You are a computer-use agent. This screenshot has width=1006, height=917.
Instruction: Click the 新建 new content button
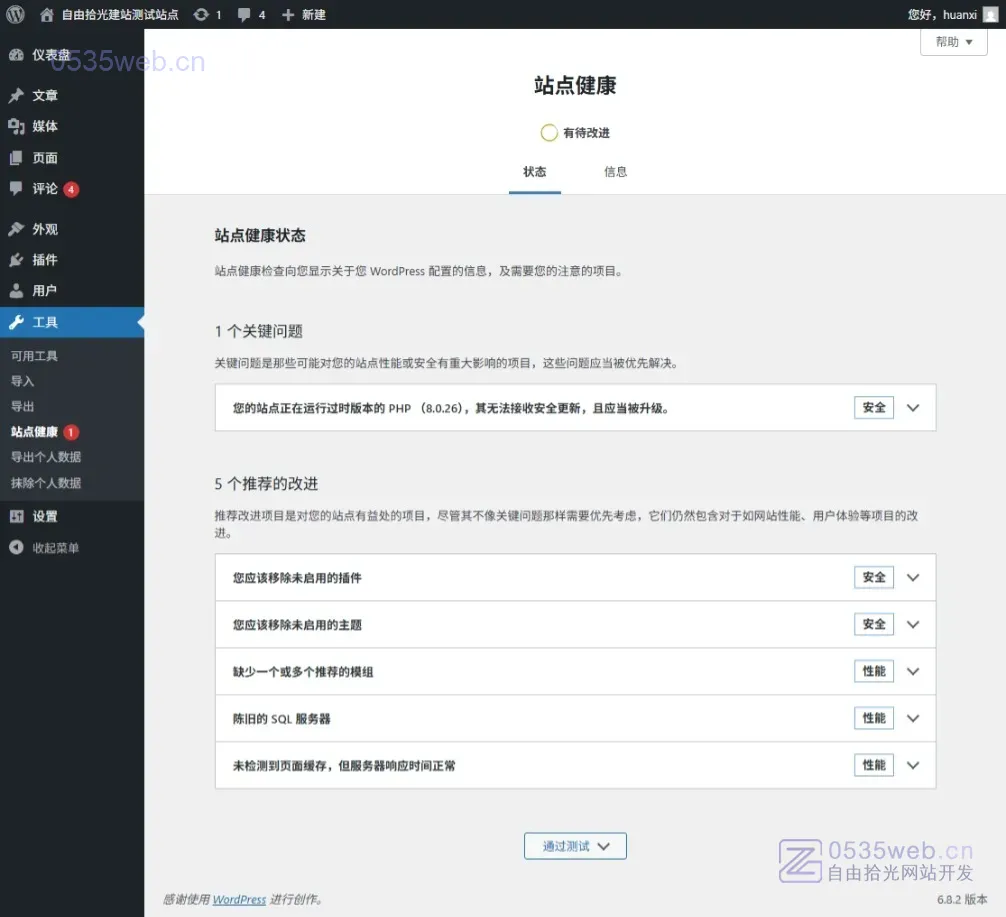coord(303,15)
